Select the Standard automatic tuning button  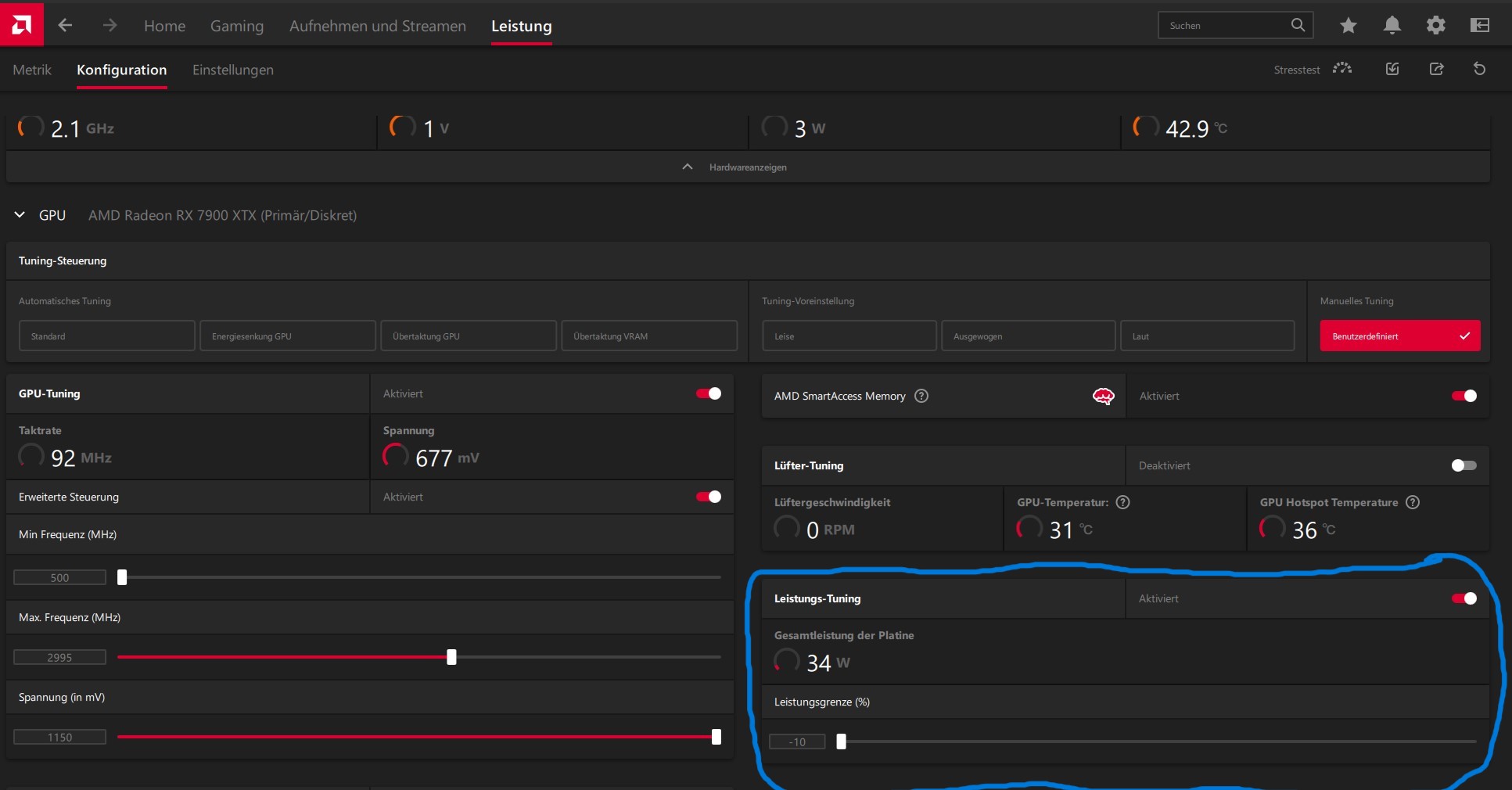[107, 336]
